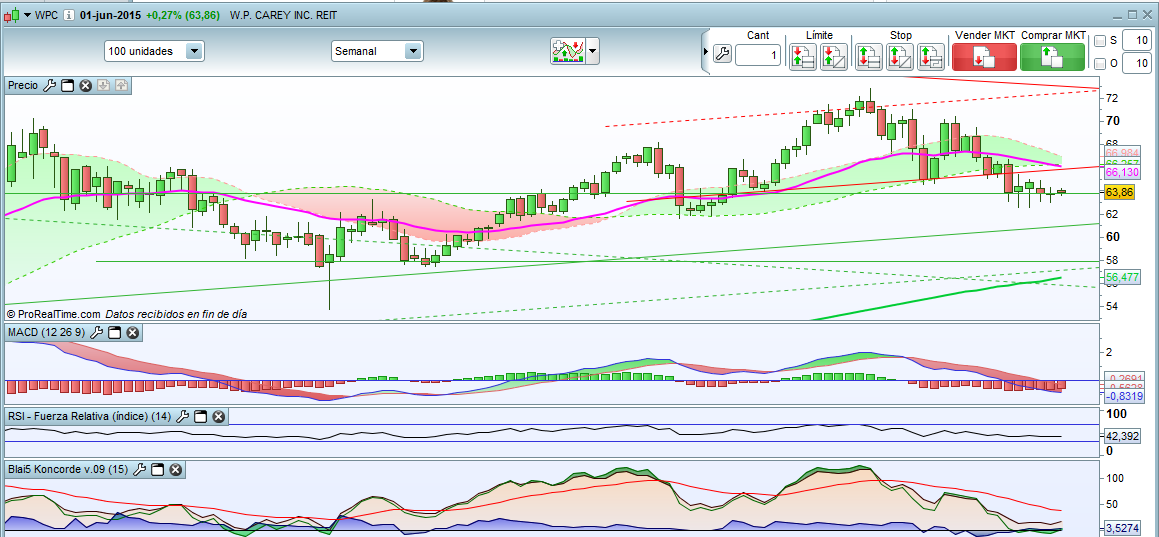Screen dimensions: 1159x537
Task: Open trading settings wrench icon
Action: [x=722, y=54]
